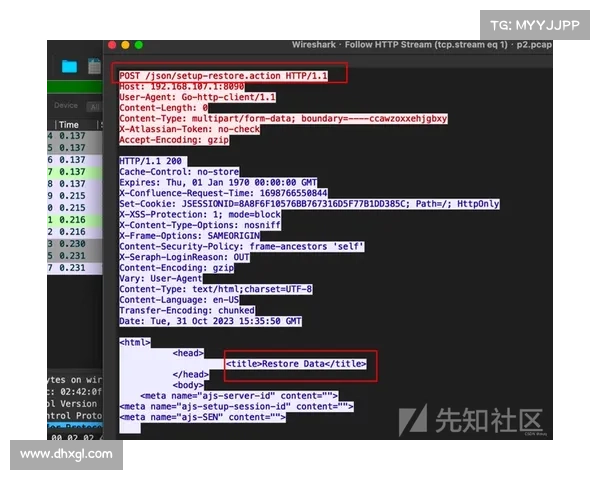
Task: Close the Follow HTTP Stream window with red button
Action: click(x=112, y=45)
